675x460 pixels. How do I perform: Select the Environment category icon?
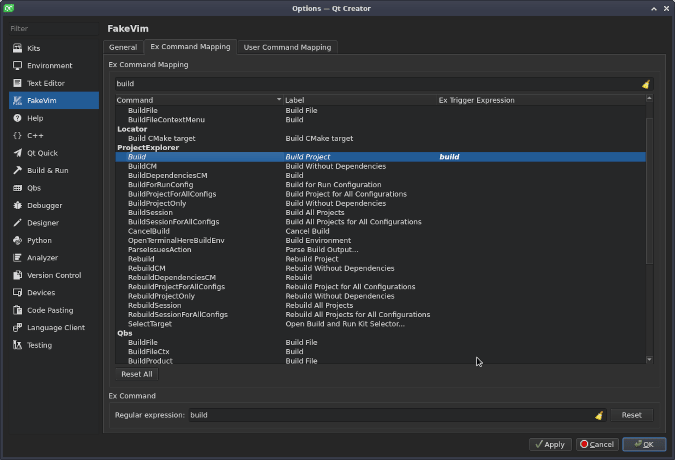pyautogui.click(x=17, y=66)
